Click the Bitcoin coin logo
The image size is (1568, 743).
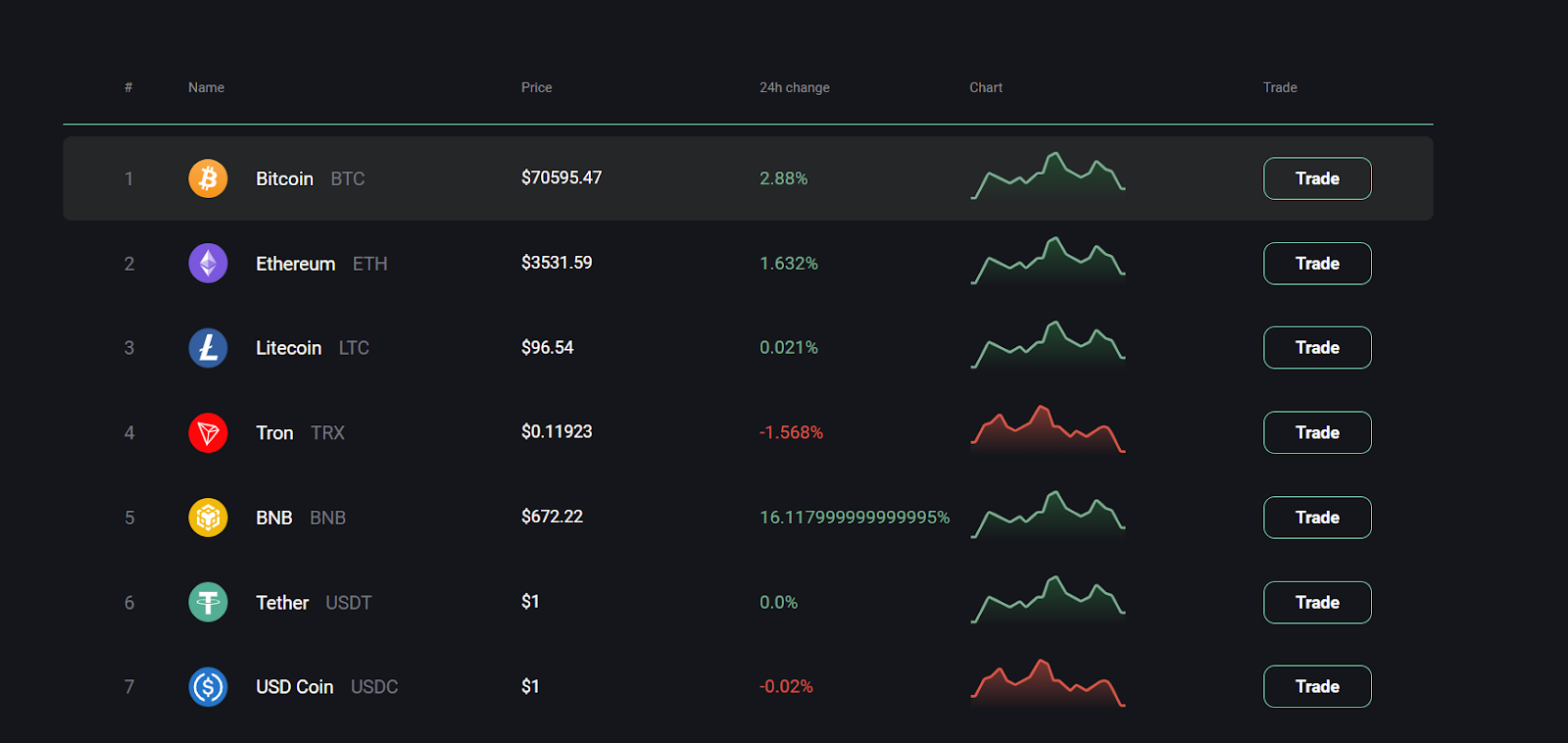click(x=208, y=178)
